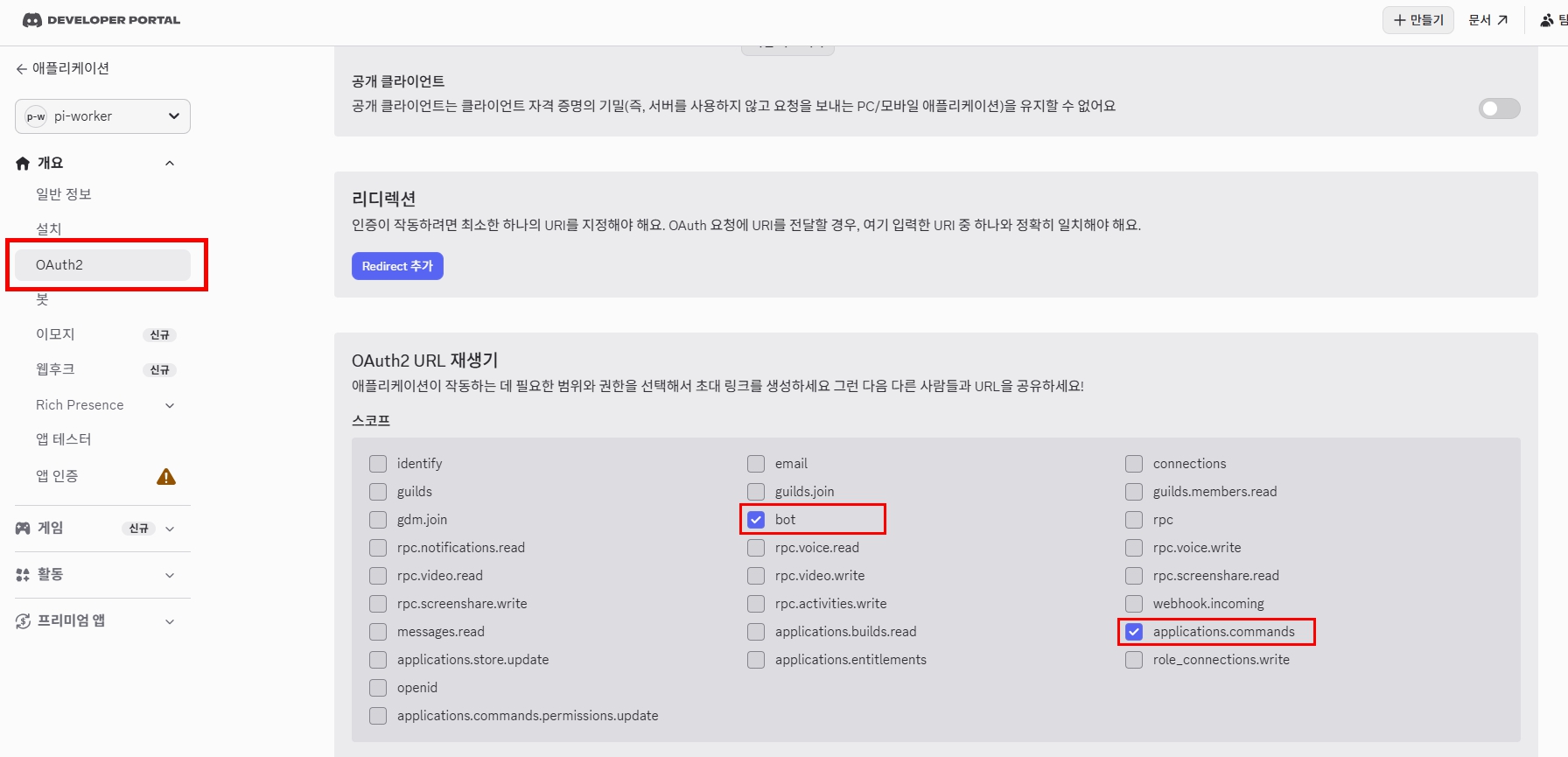This screenshot has height=757, width=1568.
Task: Tick the rpc.activities.write checkbox
Action: pos(756,604)
